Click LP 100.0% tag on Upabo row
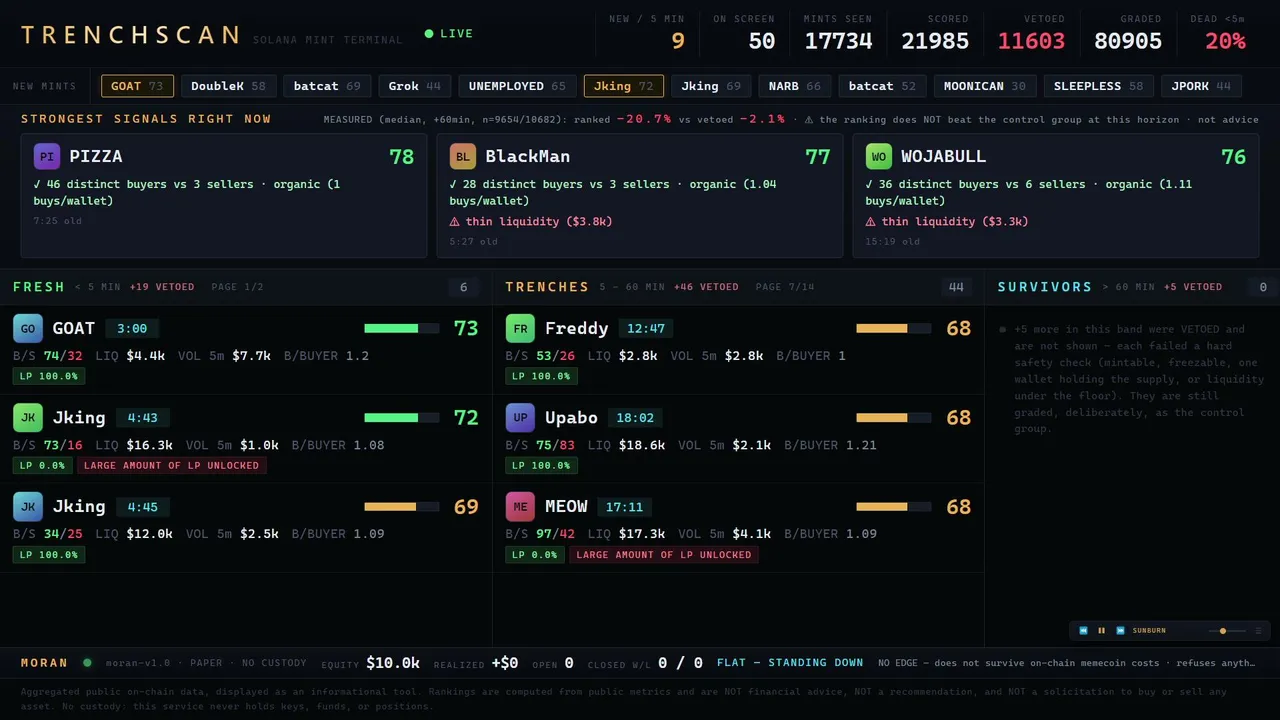This screenshot has height=720, width=1280. click(x=541, y=466)
